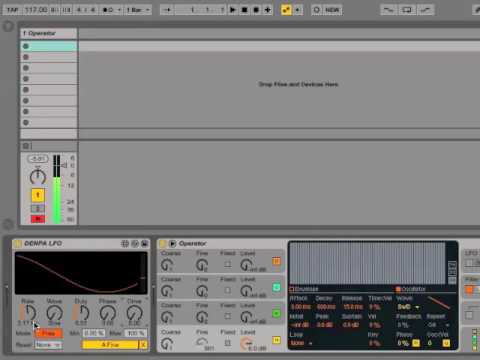Viewport: 480px width, 360px height.
Task: Select the 117.00 tempo field
Action: (36, 10)
